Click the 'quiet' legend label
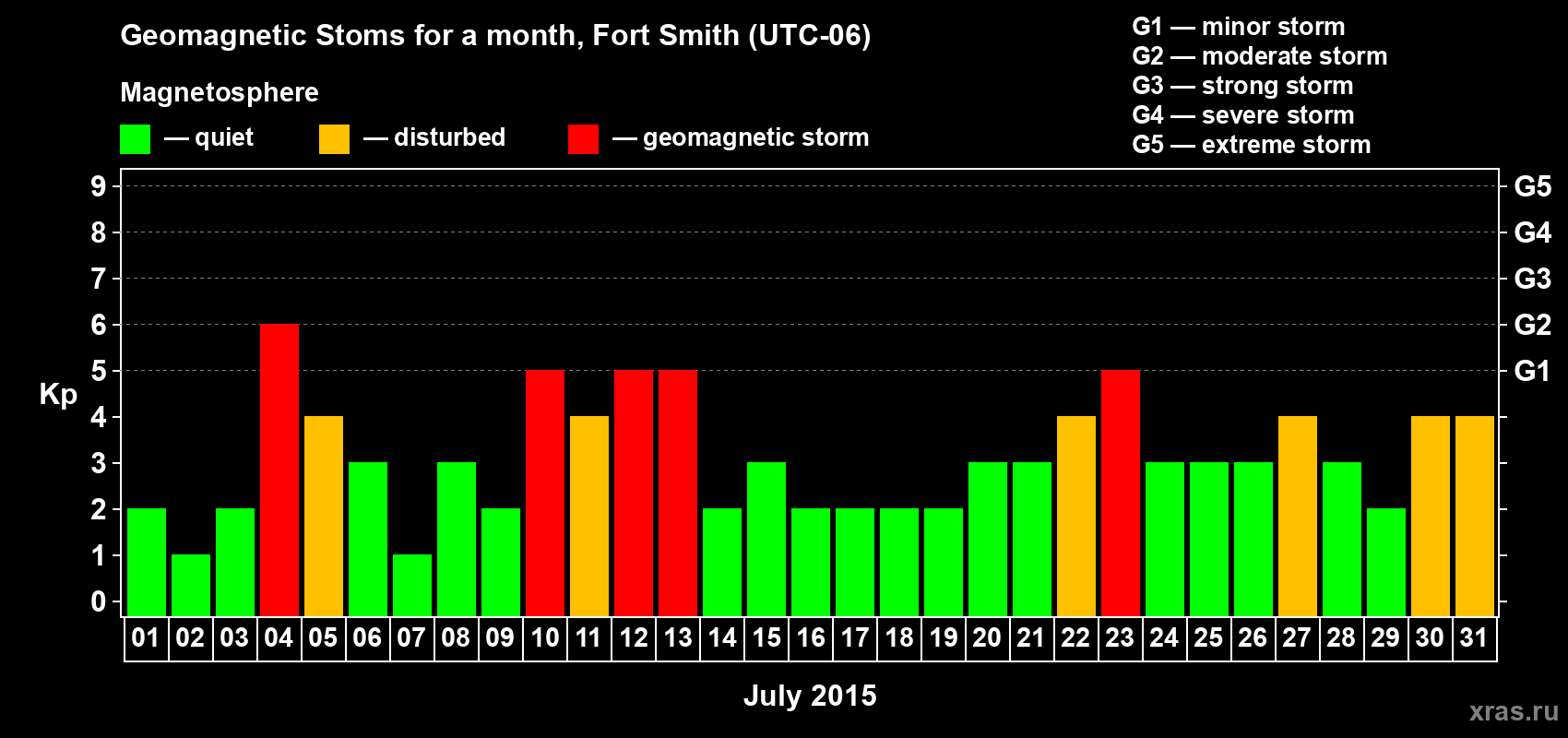This screenshot has height=738, width=1568. (x=224, y=138)
